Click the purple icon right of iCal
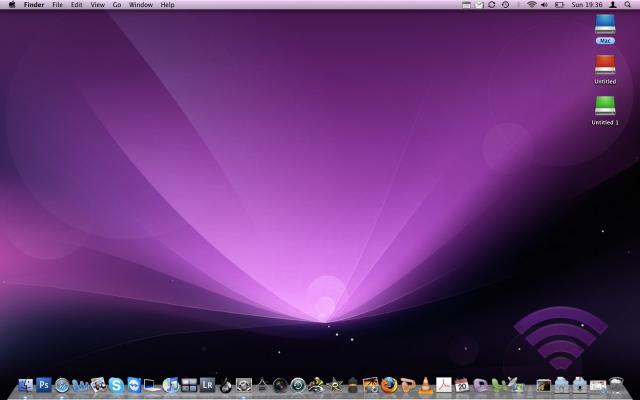This screenshot has width=640, height=400. [x=480, y=385]
